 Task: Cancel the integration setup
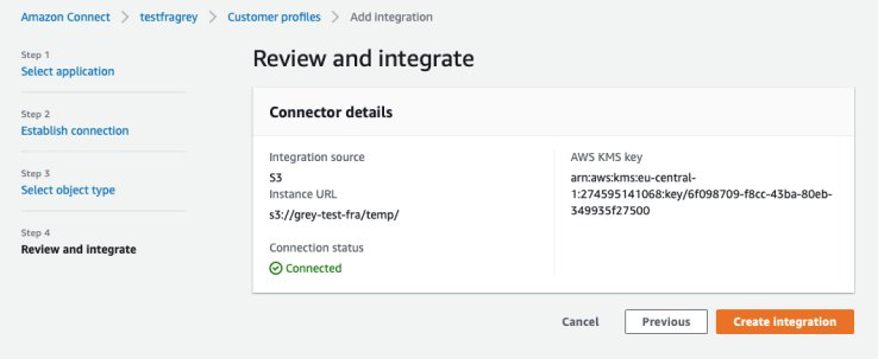[580, 322]
